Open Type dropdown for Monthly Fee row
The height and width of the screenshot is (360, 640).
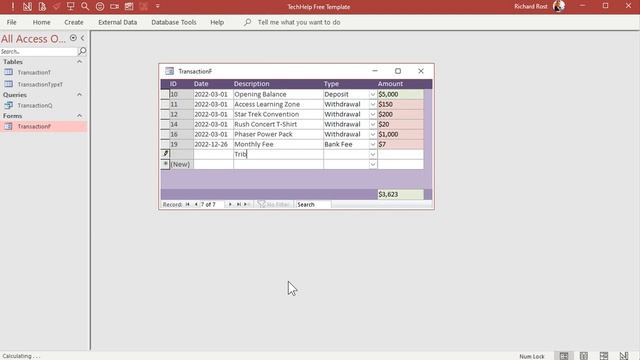click(372, 144)
